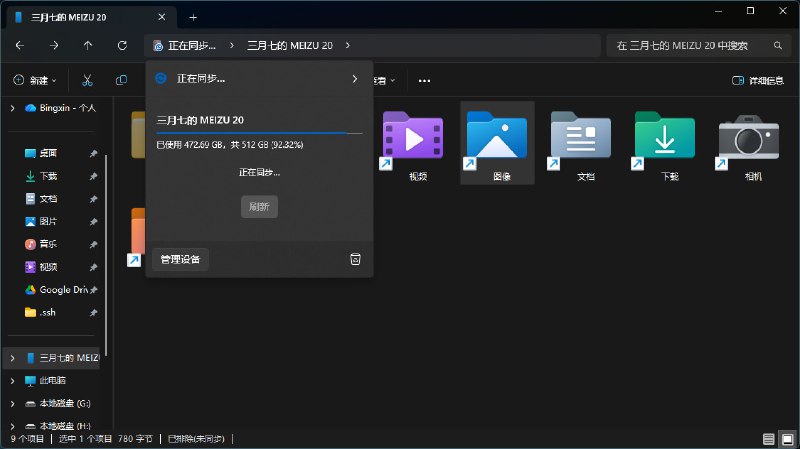Click storage usage text 472.69 GB
The width and height of the screenshot is (800, 449).
pyautogui.click(x=230, y=145)
